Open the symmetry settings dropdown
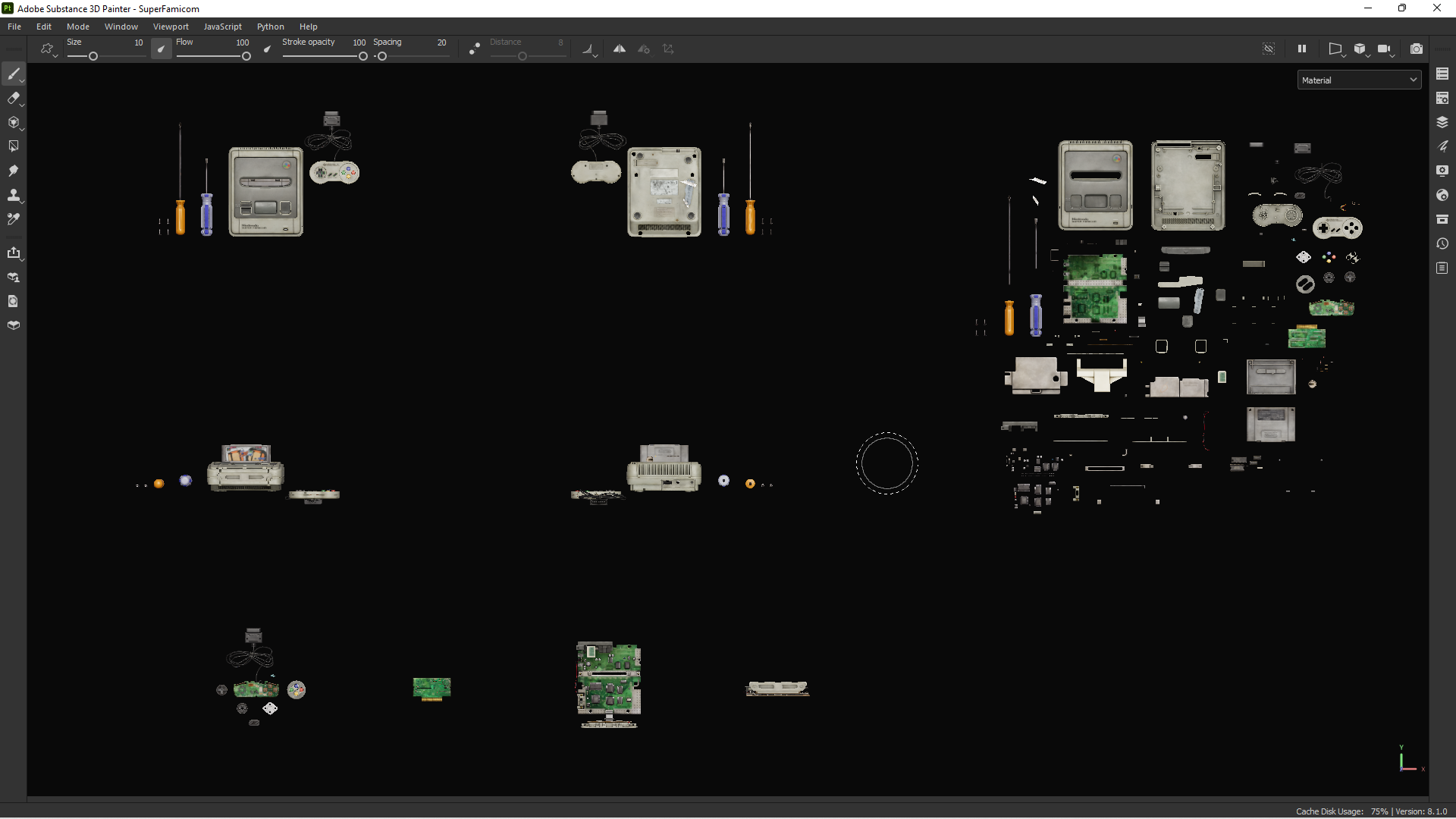 645,49
